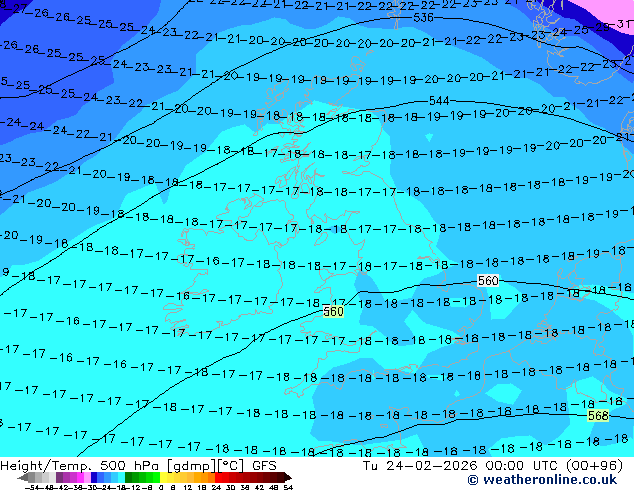Pick the dark blue segment of the scale
The image size is (634, 490).
tap(94, 478)
